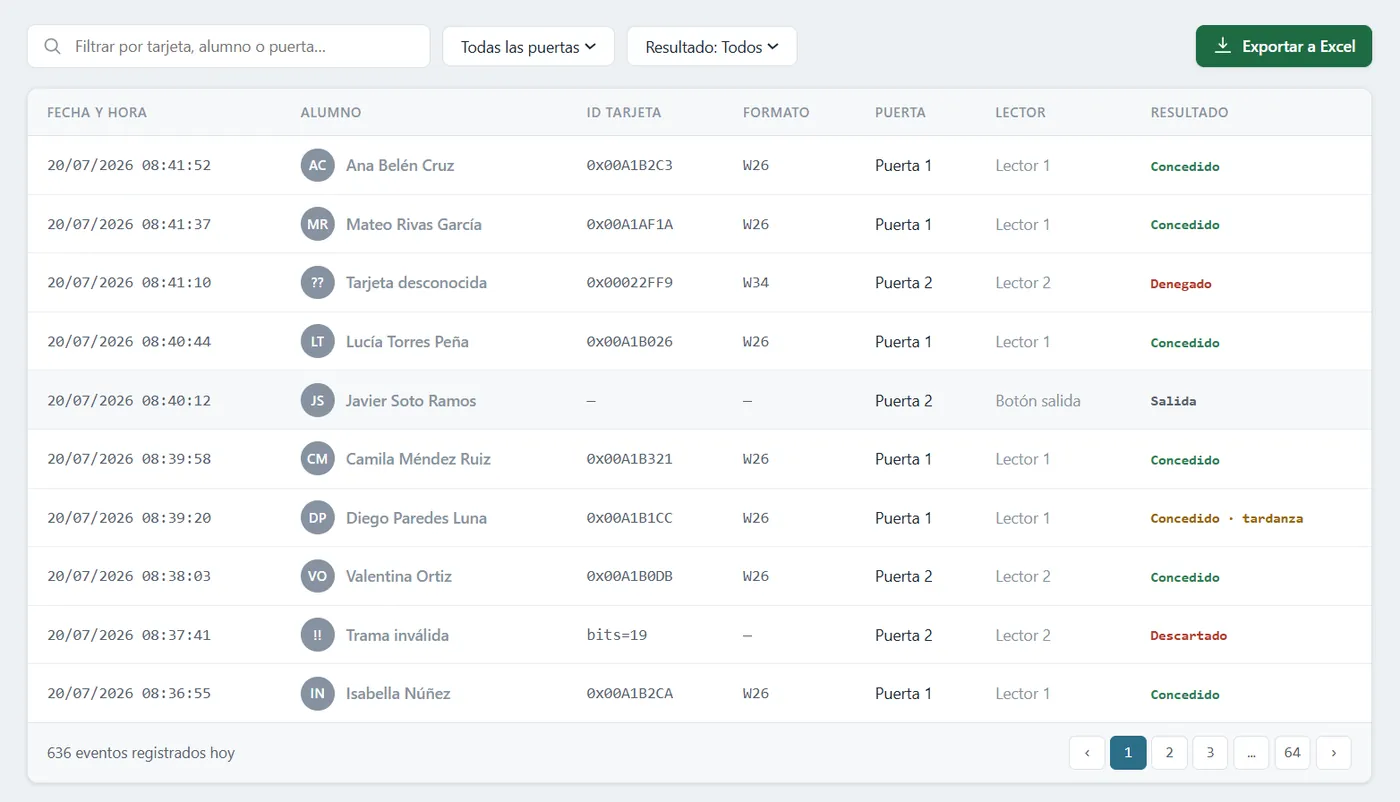Click timestamp 20/07/2026 08:40:12
Viewport: 1400px width, 802px height.
[129, 400]
